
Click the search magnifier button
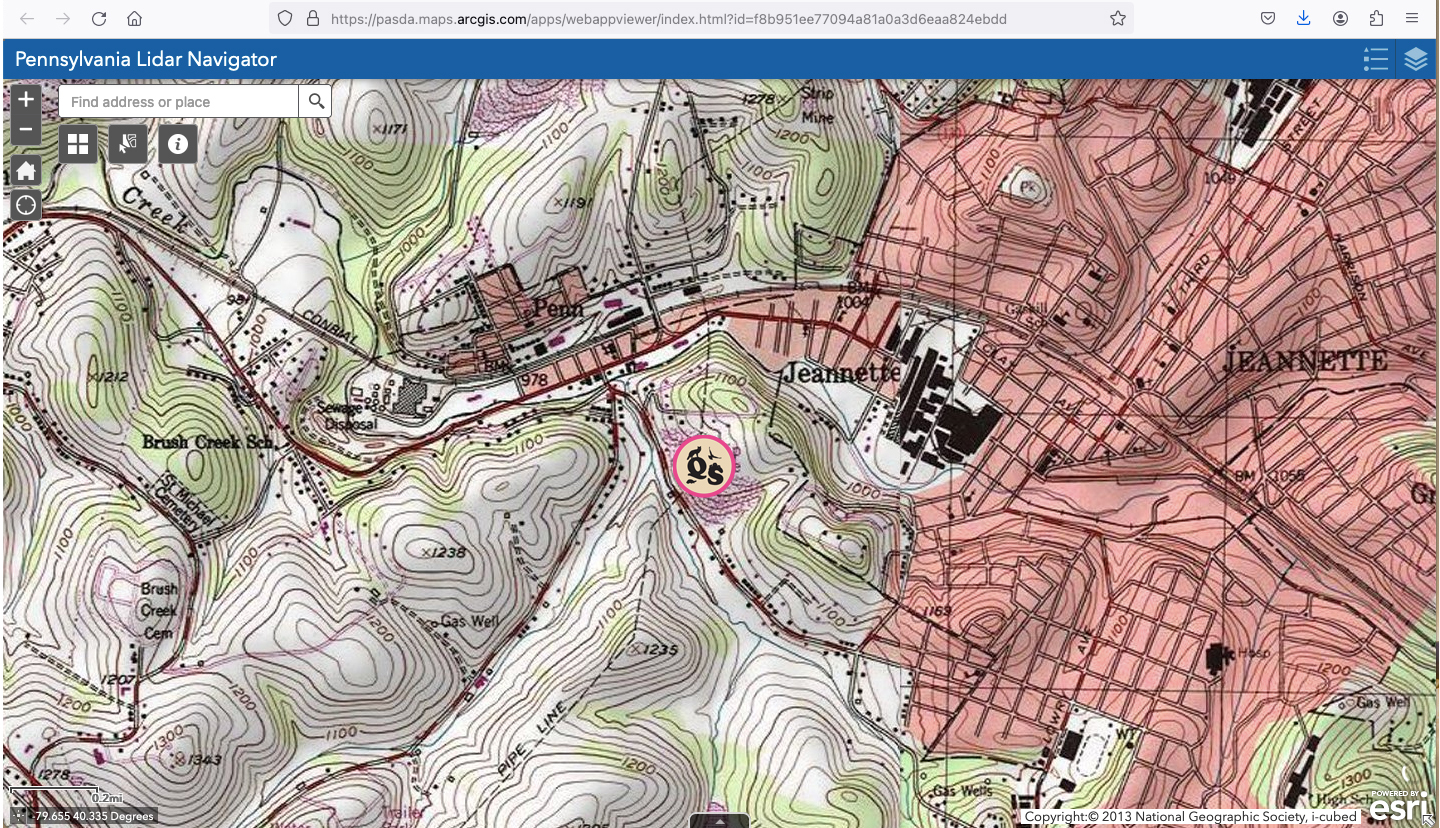pos(316,101)
